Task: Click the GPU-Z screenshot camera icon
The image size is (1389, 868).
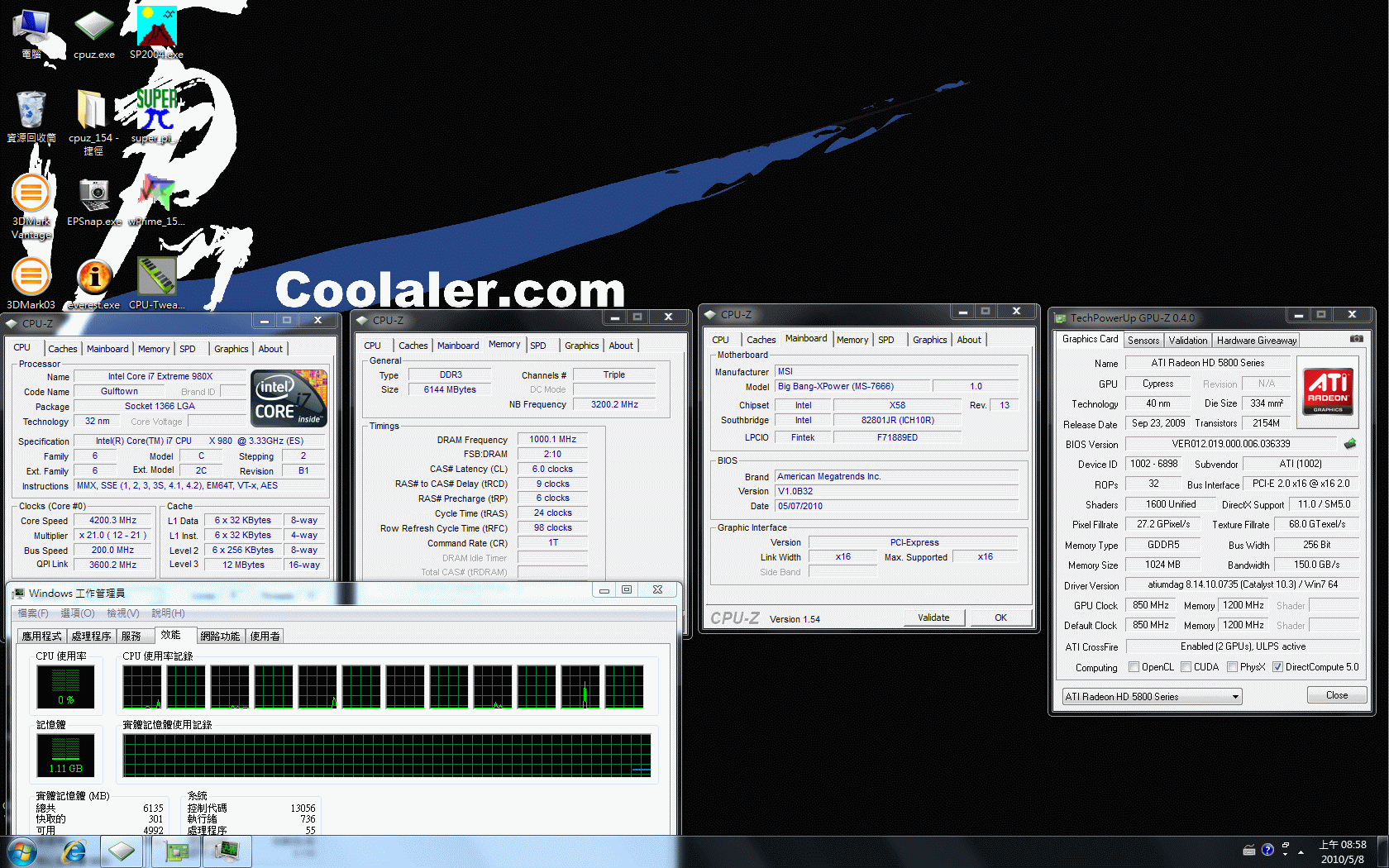Action: coord(1356,339)
